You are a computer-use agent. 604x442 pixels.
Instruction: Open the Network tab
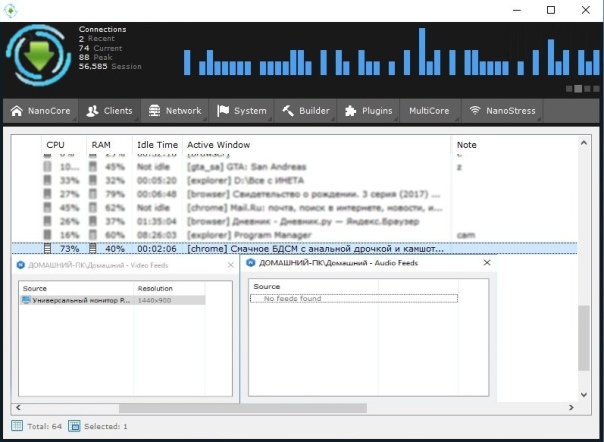tap(175, 111)
